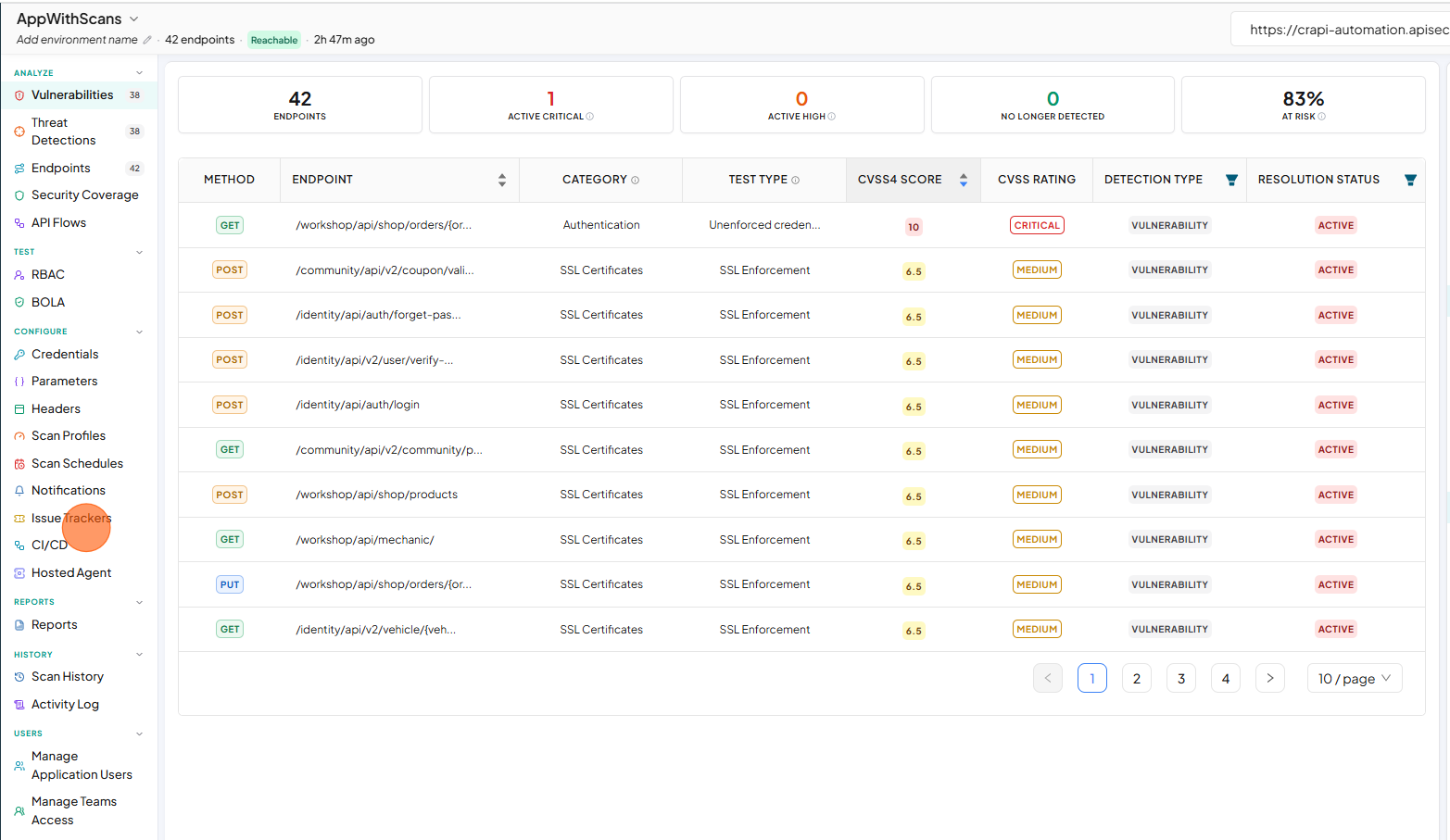Collapse the Users sidebar section
The image size is (1450, 840).
point(140,733)
